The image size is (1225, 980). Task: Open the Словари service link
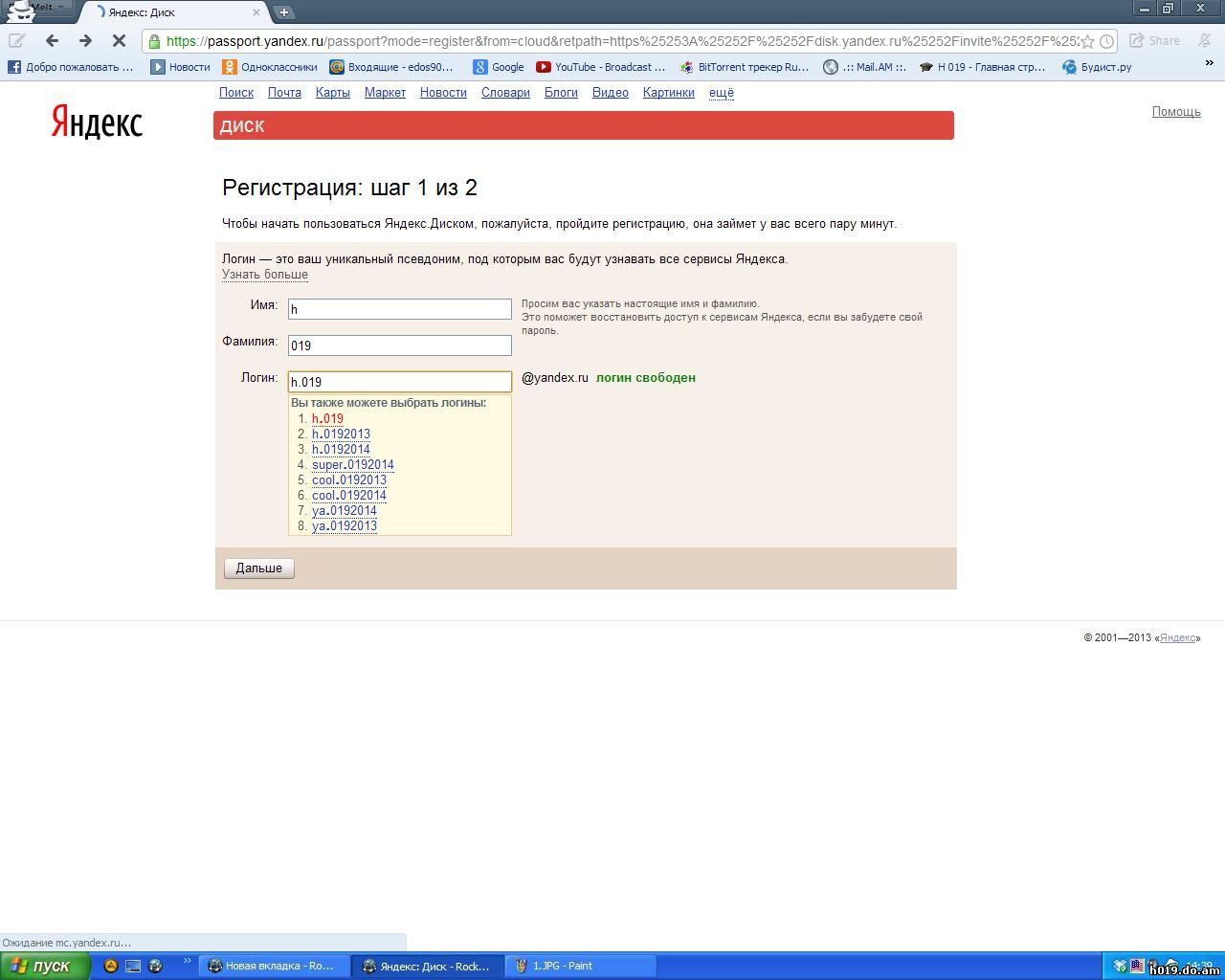[x=505, y=93]
